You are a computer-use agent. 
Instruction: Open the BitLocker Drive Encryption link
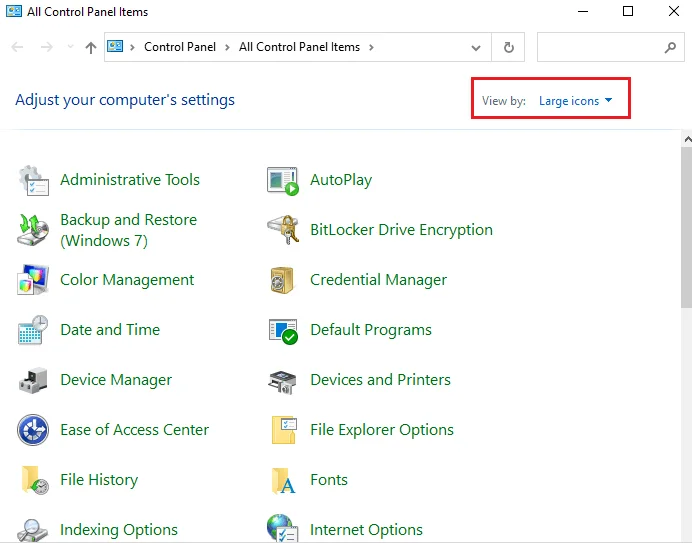401,230
